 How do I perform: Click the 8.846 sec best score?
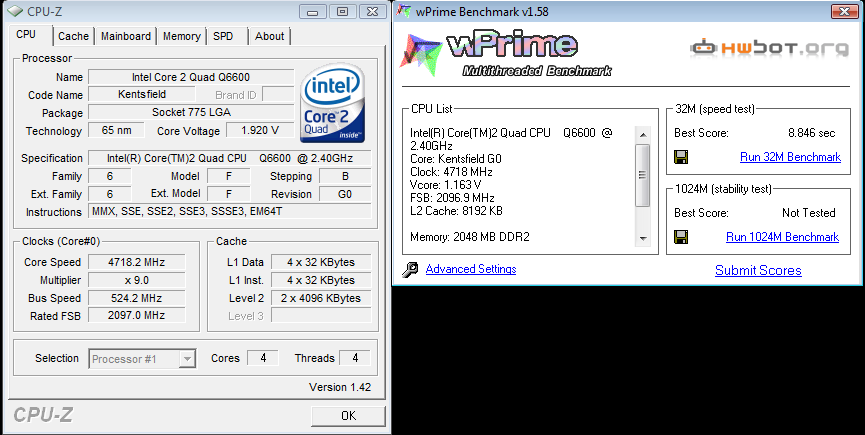(811, 133)
